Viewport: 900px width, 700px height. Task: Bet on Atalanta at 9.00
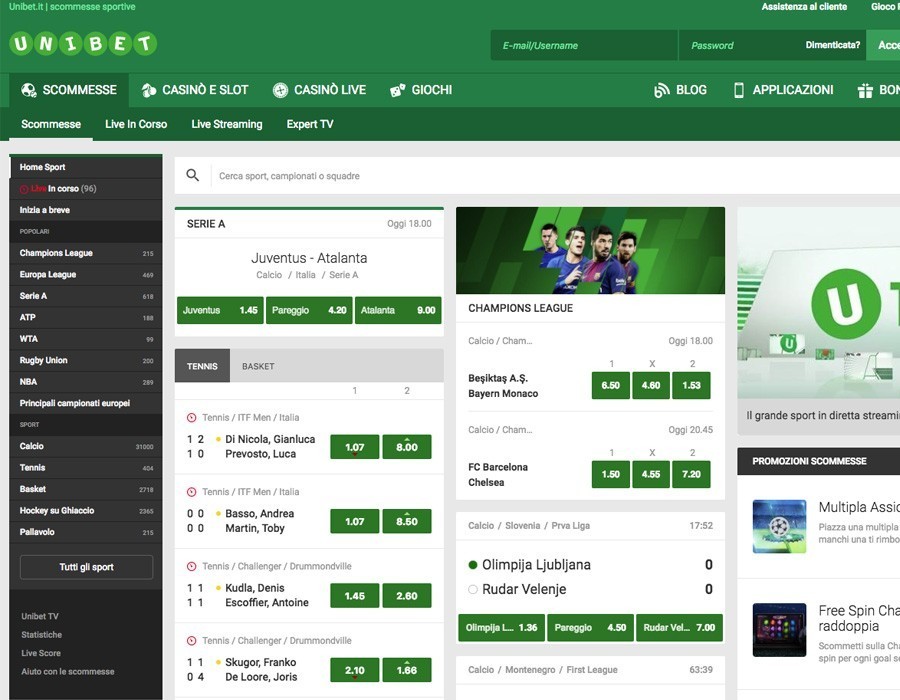[398, 310]
